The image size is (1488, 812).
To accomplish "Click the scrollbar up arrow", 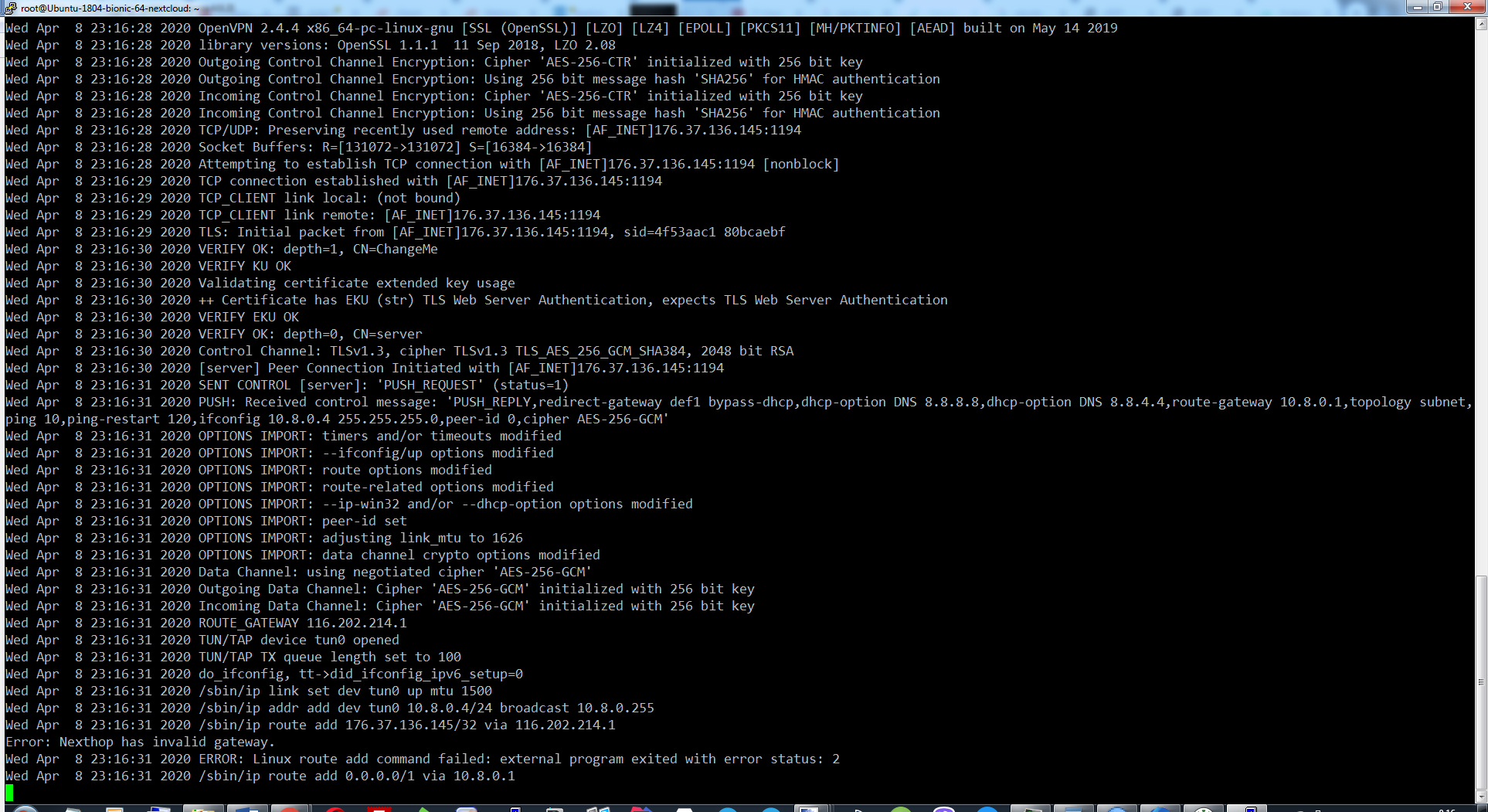I will click(x=1481, y=24).
